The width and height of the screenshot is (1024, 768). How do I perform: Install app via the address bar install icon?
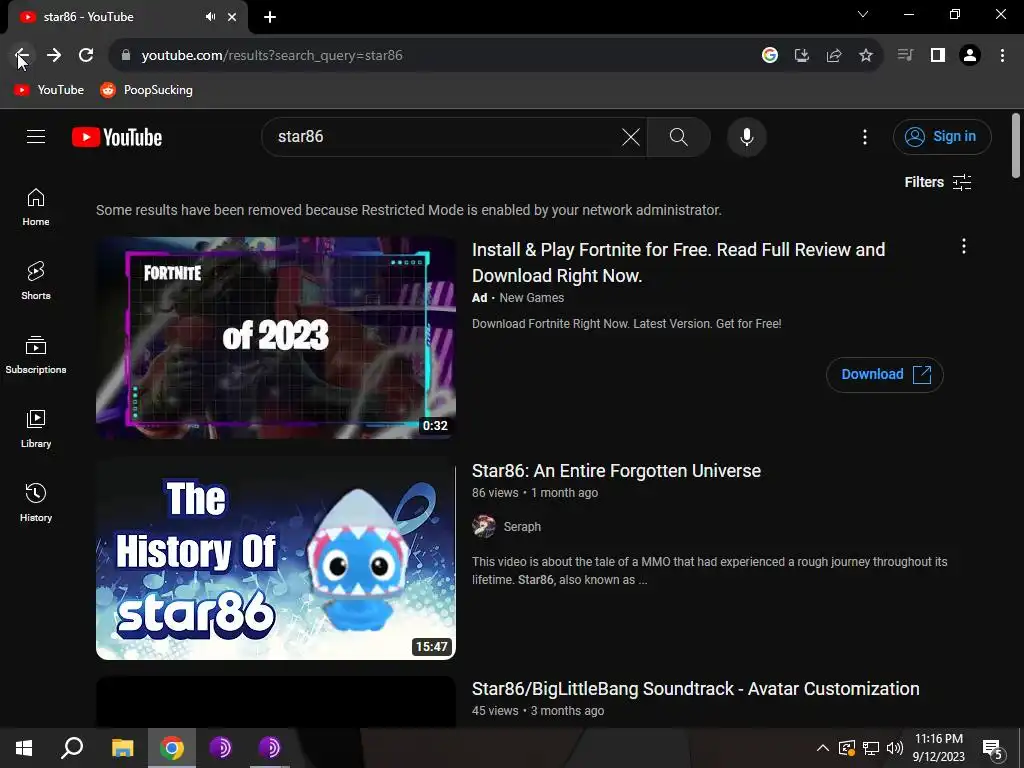(802, 56)
